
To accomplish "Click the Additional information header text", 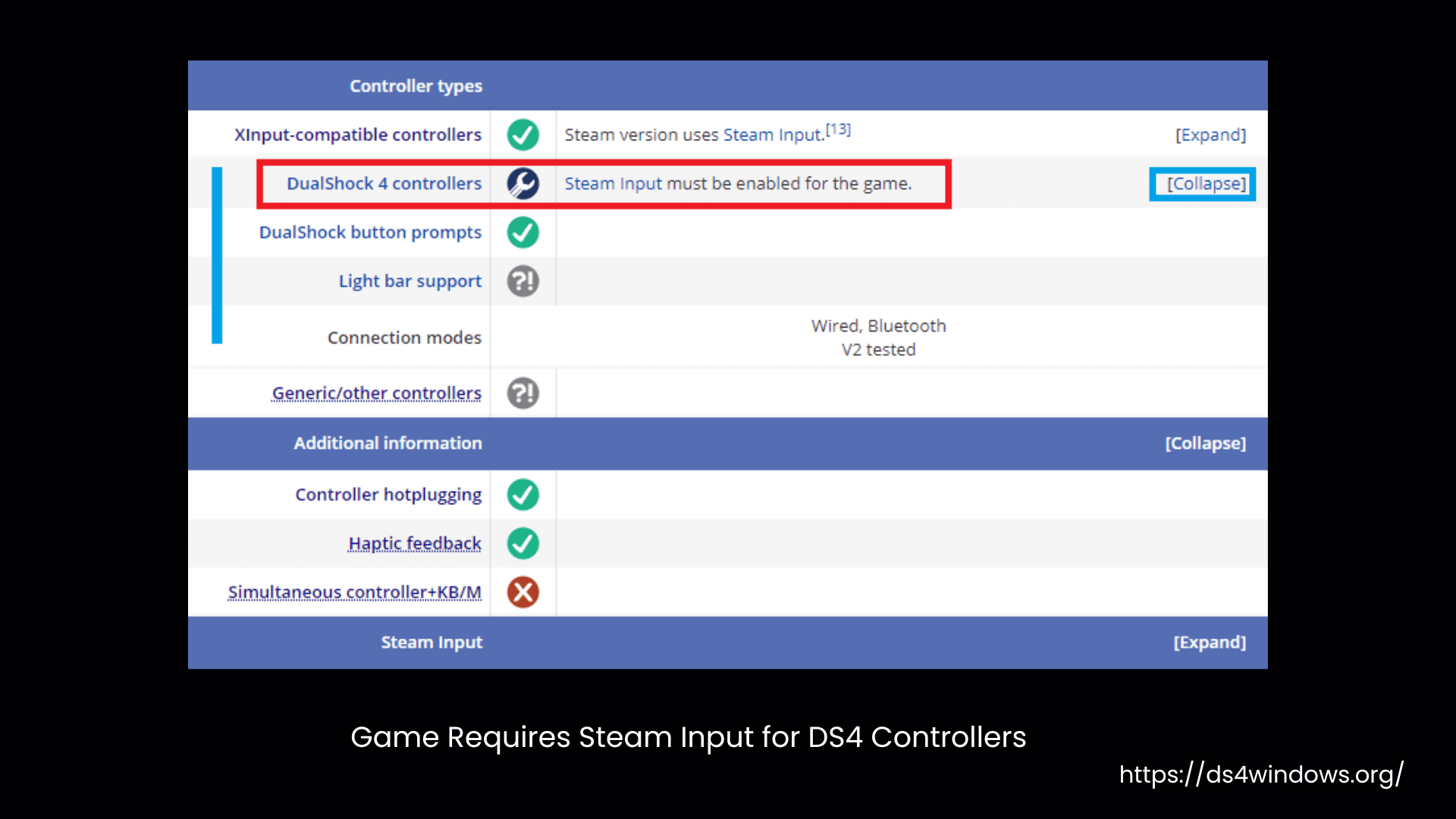I will pos(388,444).
